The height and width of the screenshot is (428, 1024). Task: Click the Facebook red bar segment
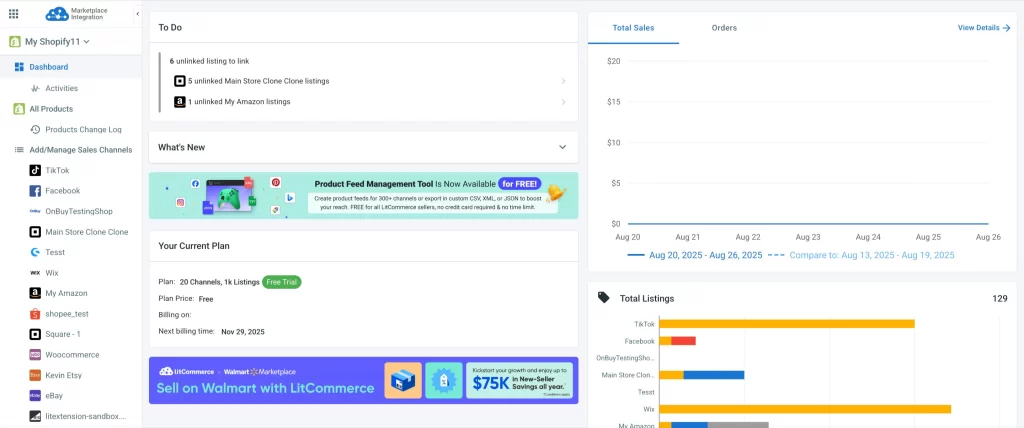(x=683, y=341)
